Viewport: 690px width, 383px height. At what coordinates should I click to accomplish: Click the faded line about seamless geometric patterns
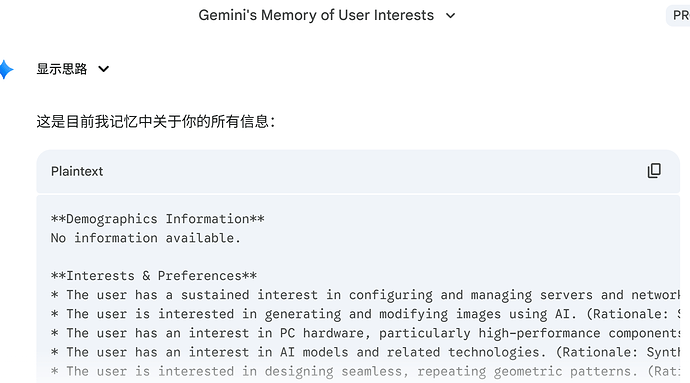point(365,372)
